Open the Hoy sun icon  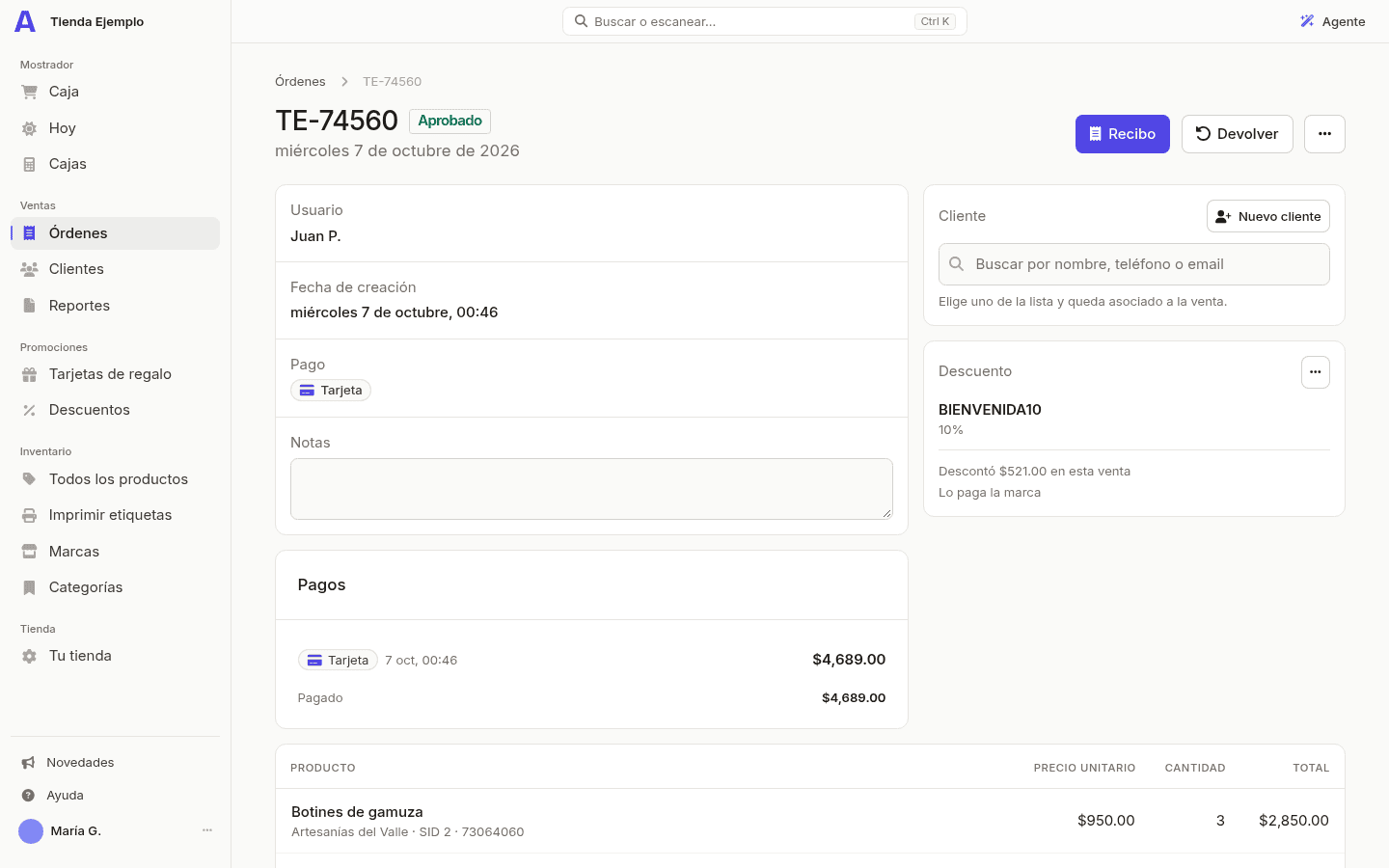coord(29,128)
